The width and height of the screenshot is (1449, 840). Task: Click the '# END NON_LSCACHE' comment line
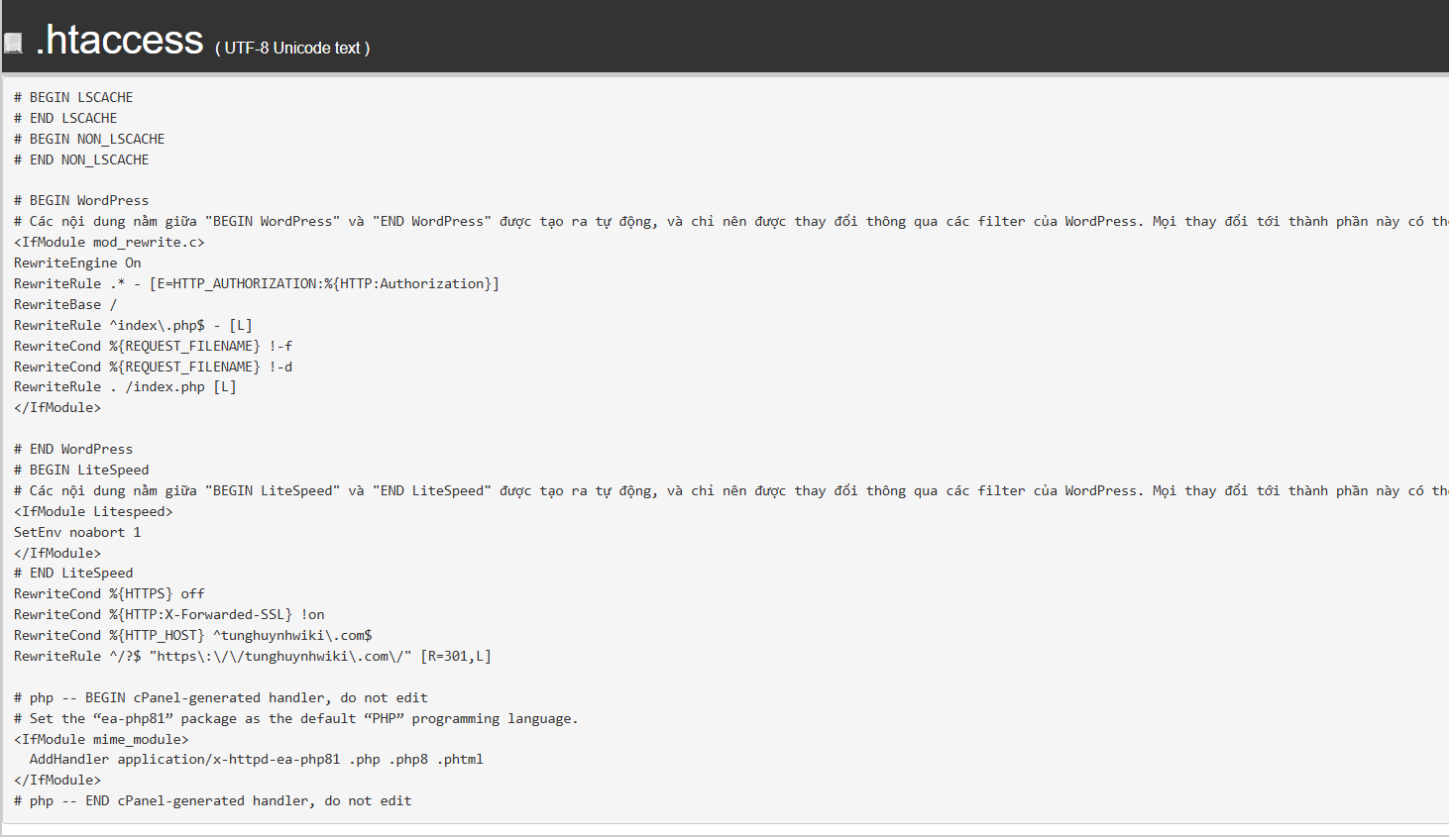pyautogui.click(x=81, y=159)
